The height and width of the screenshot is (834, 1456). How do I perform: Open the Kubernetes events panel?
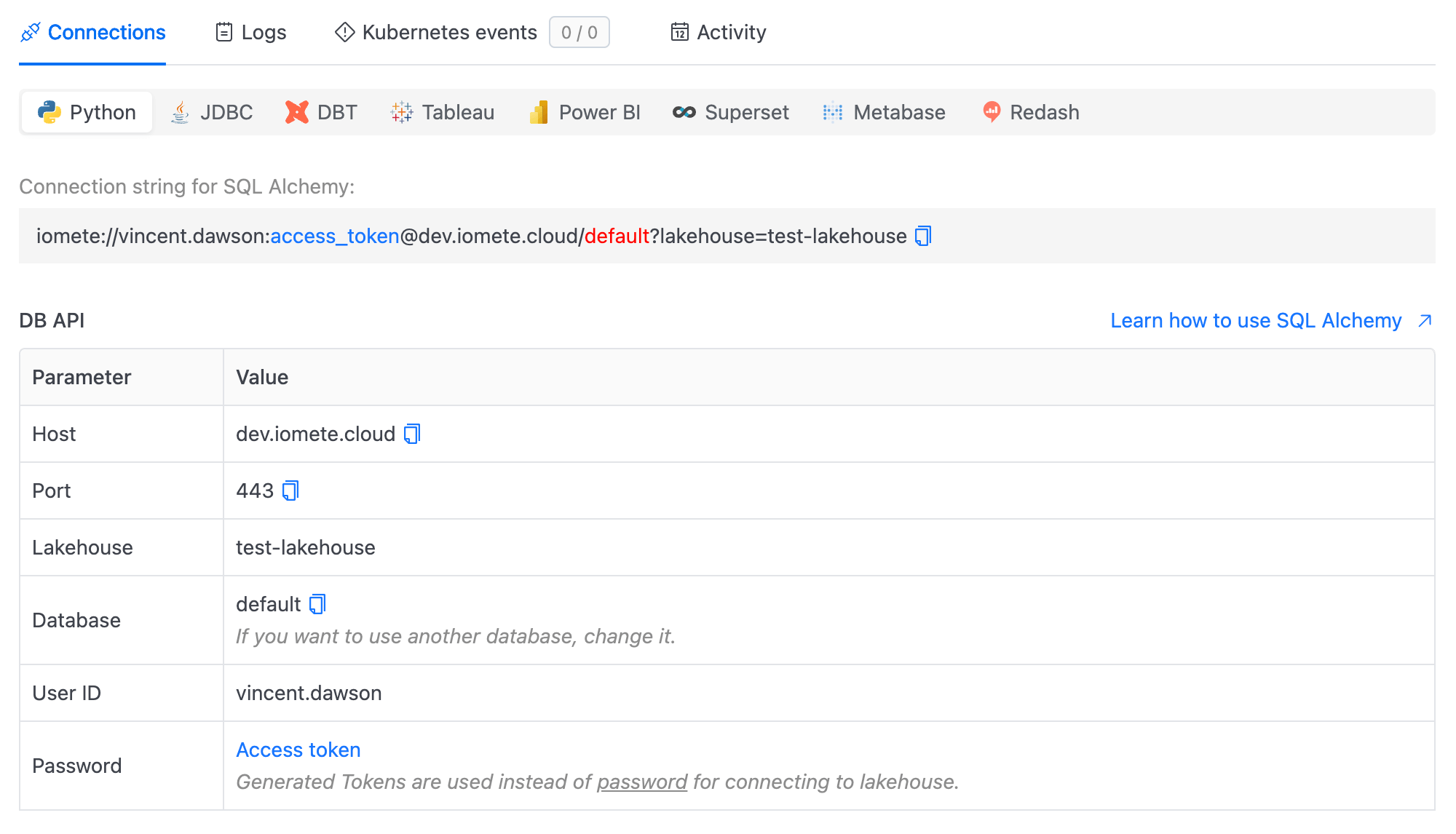point(449,32)
